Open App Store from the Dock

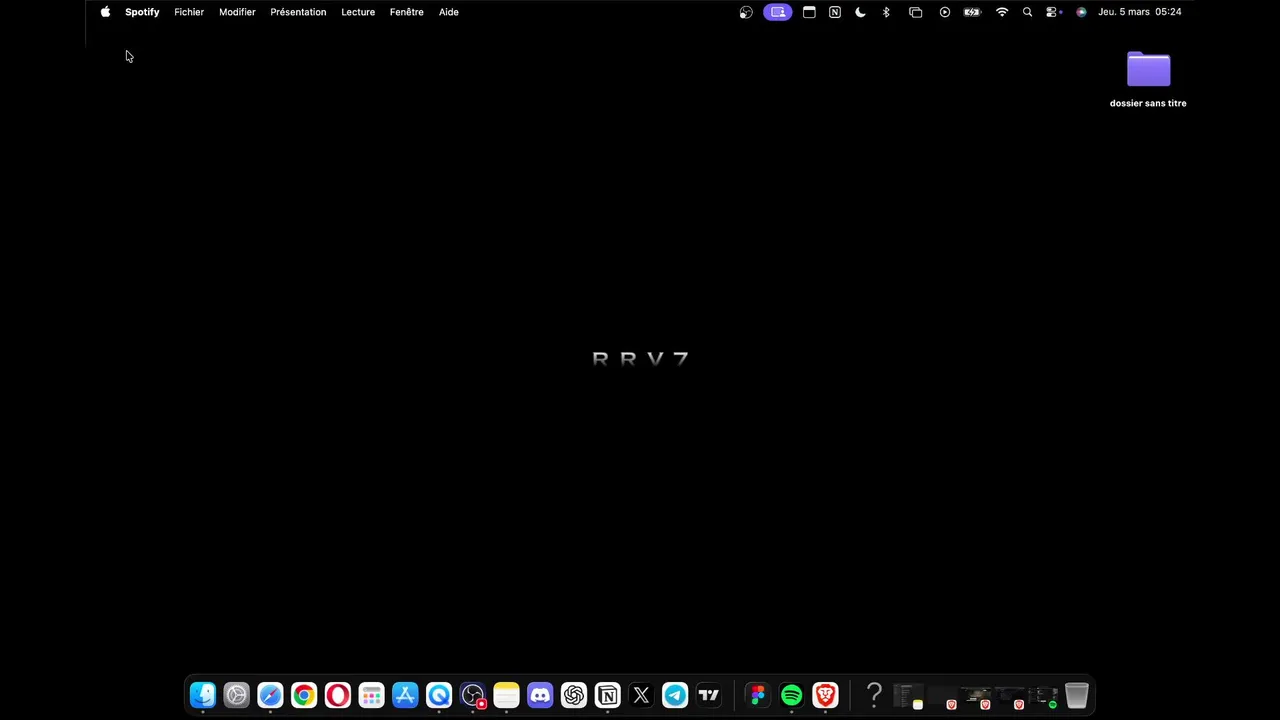[405, 695]
